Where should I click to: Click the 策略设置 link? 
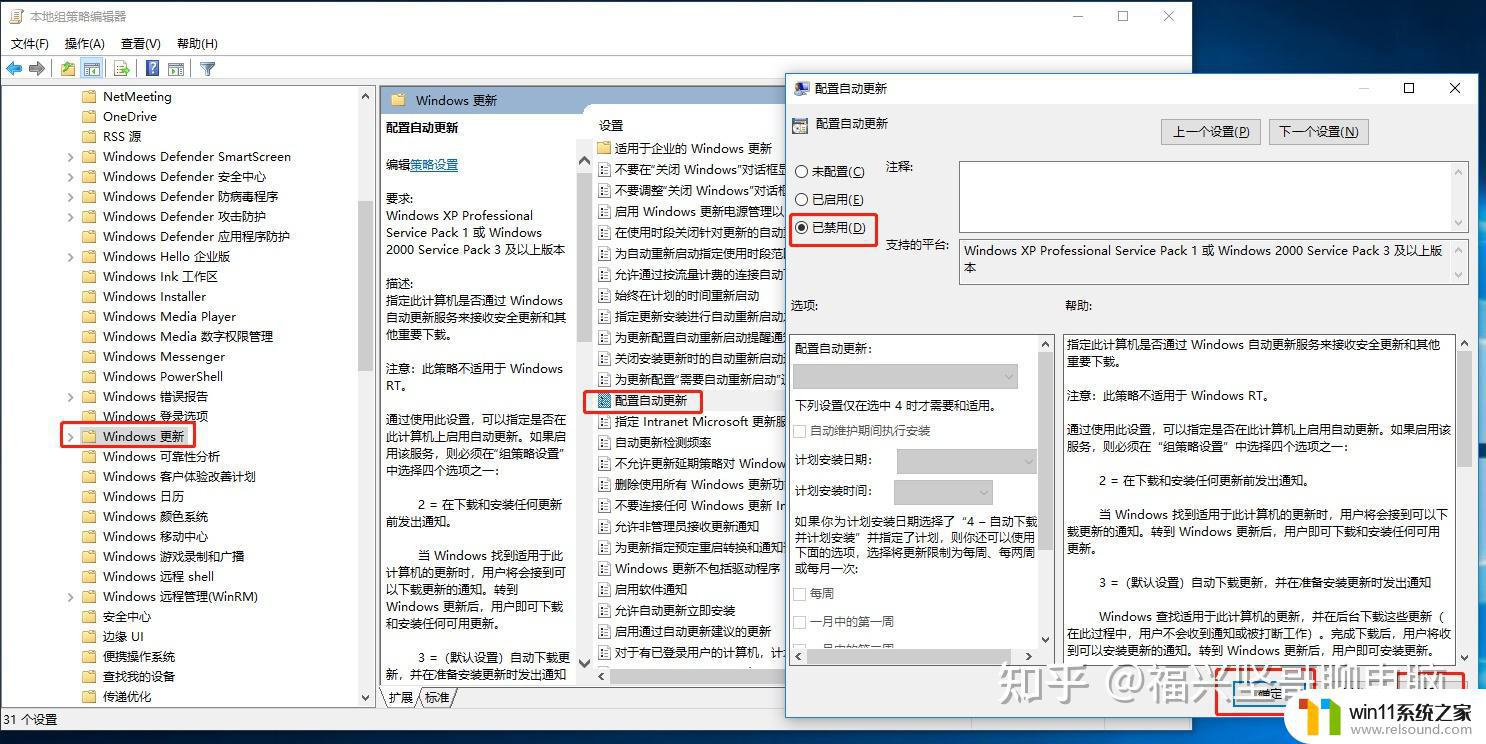(434, 165)
